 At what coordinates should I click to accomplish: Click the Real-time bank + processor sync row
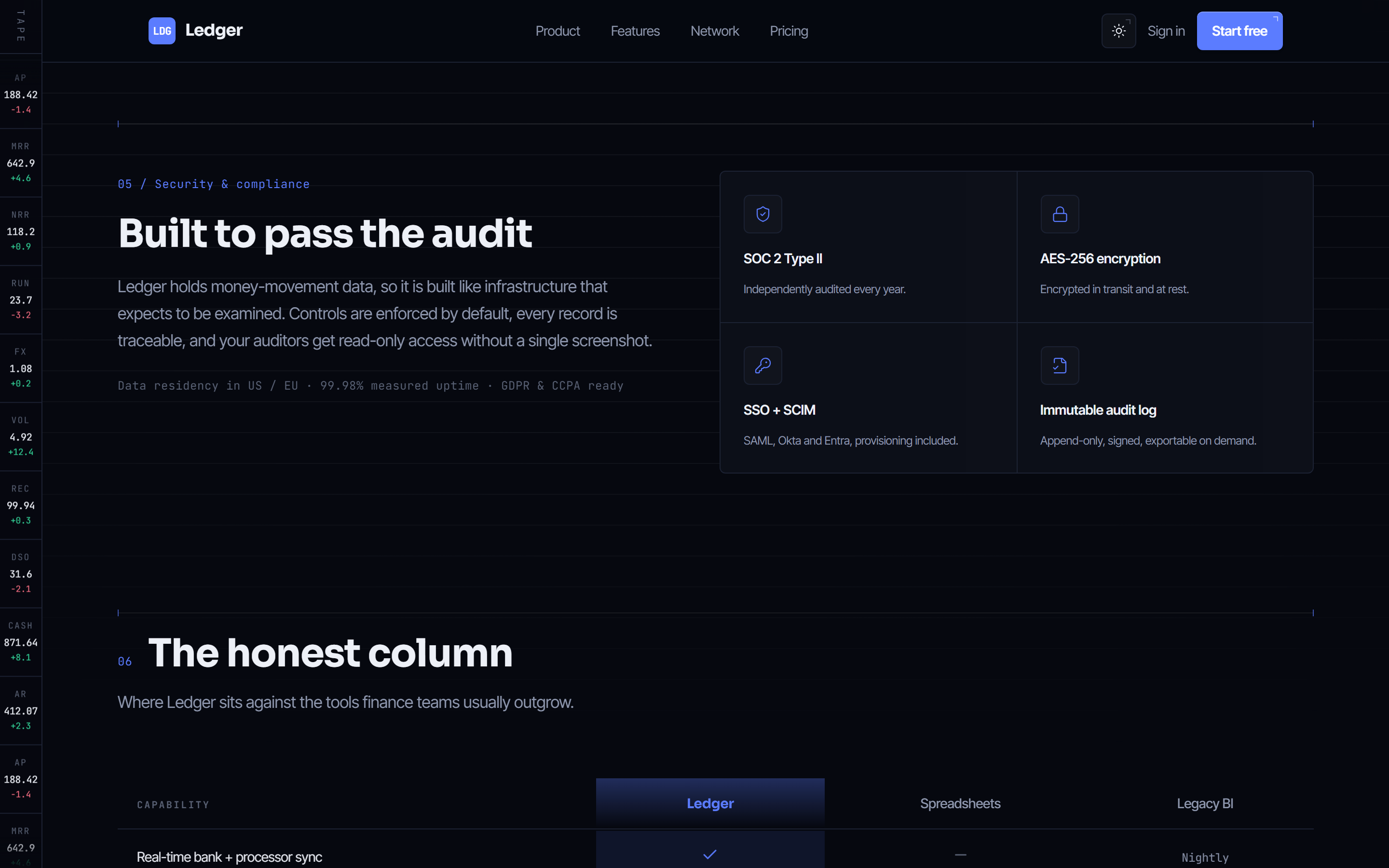(x=715, y=850)
